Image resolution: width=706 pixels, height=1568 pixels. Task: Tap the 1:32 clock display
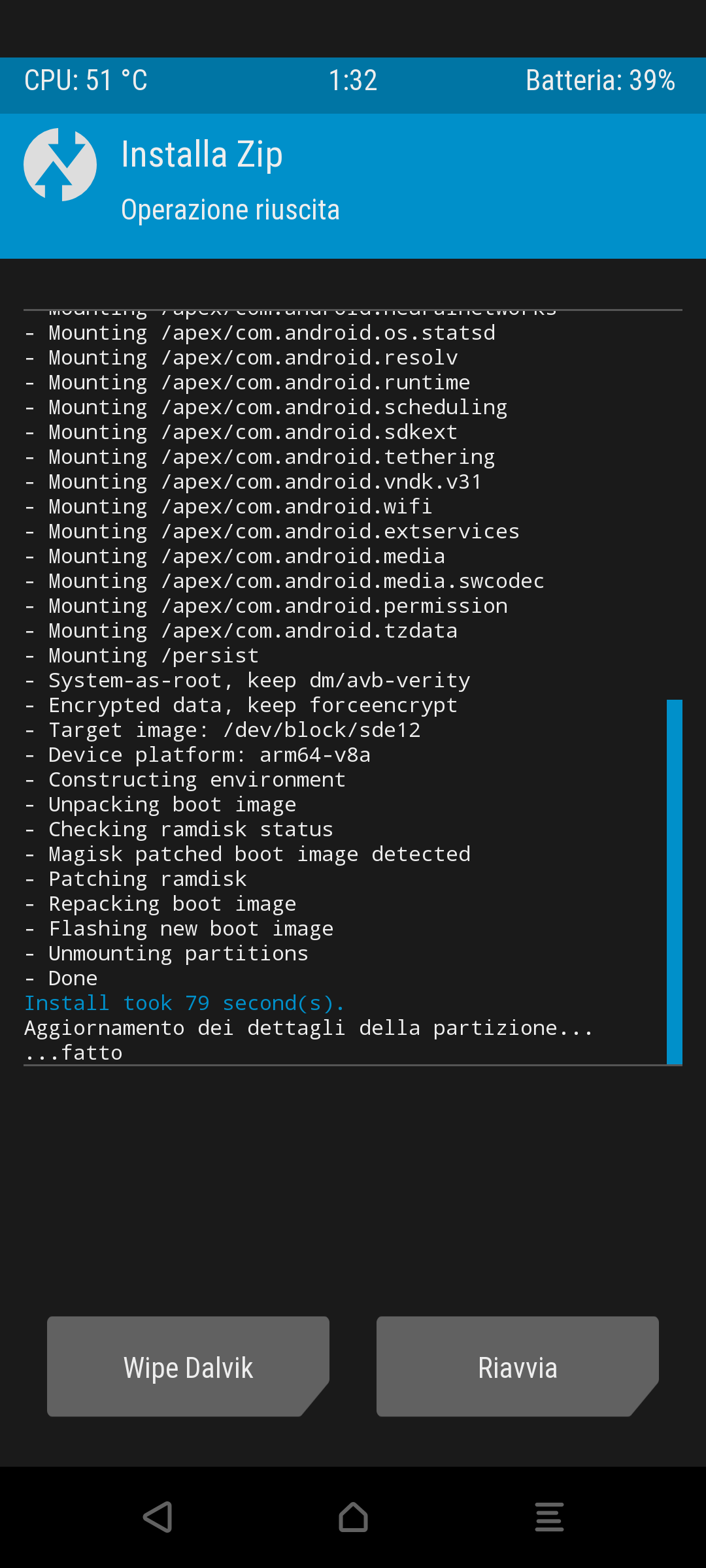[353, 81]
